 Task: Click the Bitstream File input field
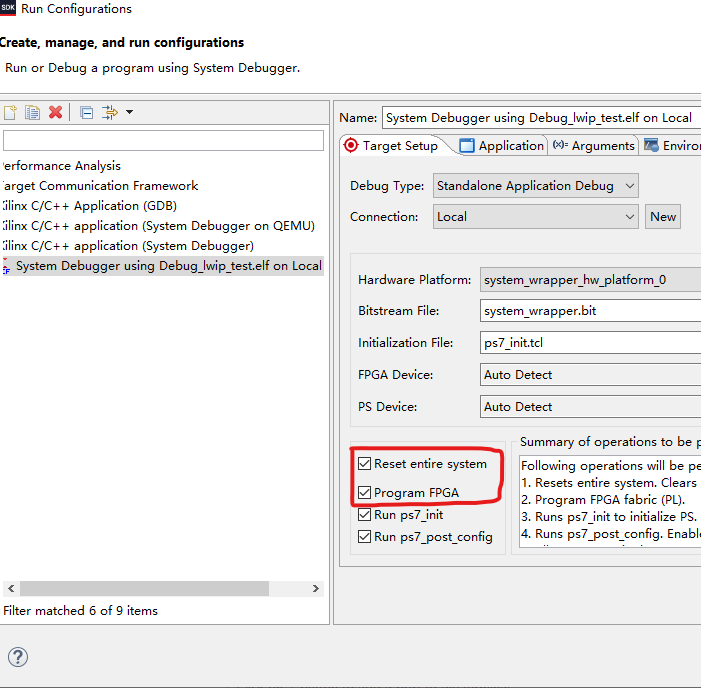point(590,311)
